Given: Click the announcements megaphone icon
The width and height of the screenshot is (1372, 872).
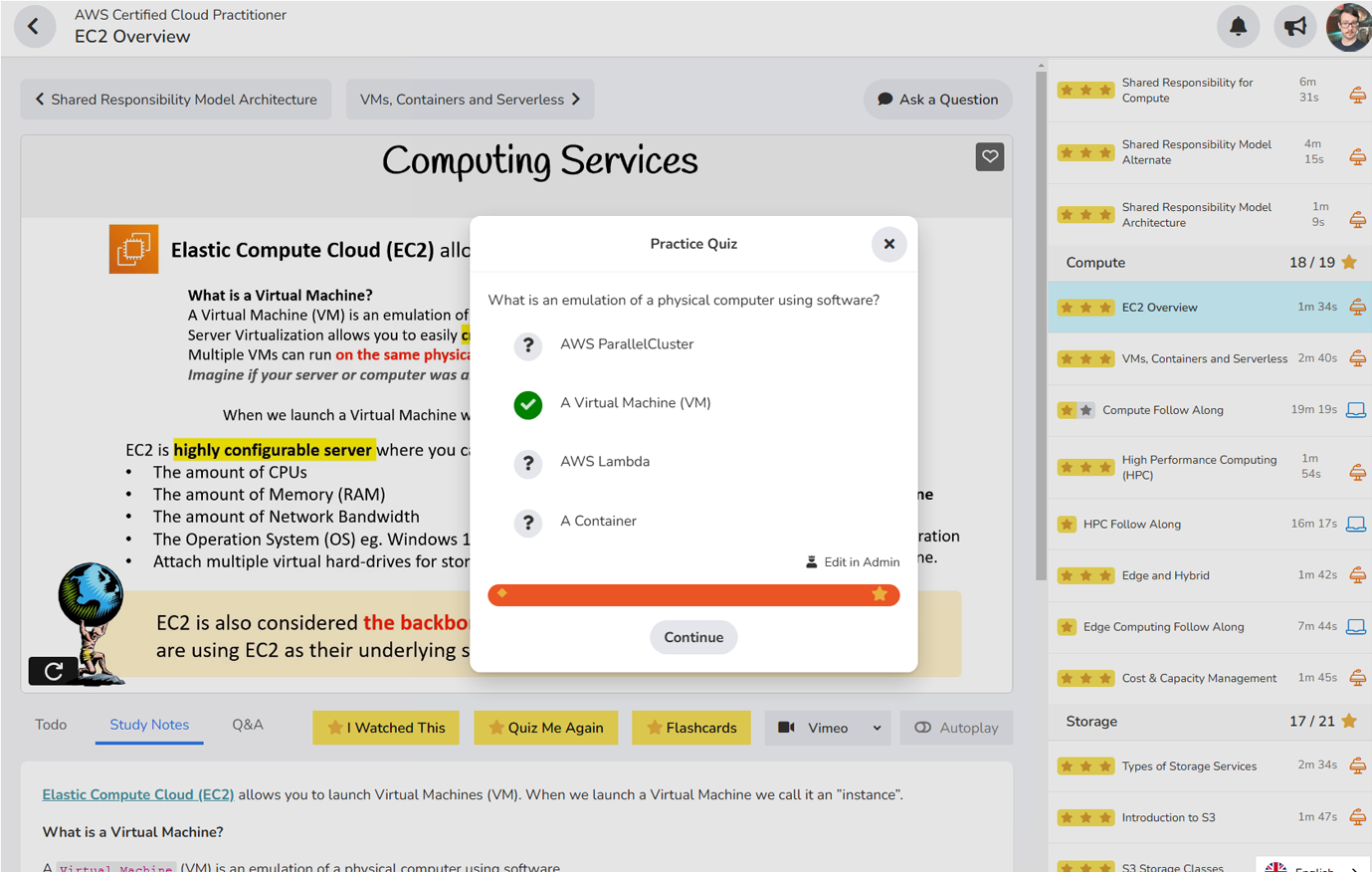Looking at the screenshot, I should coord(1294,26).
